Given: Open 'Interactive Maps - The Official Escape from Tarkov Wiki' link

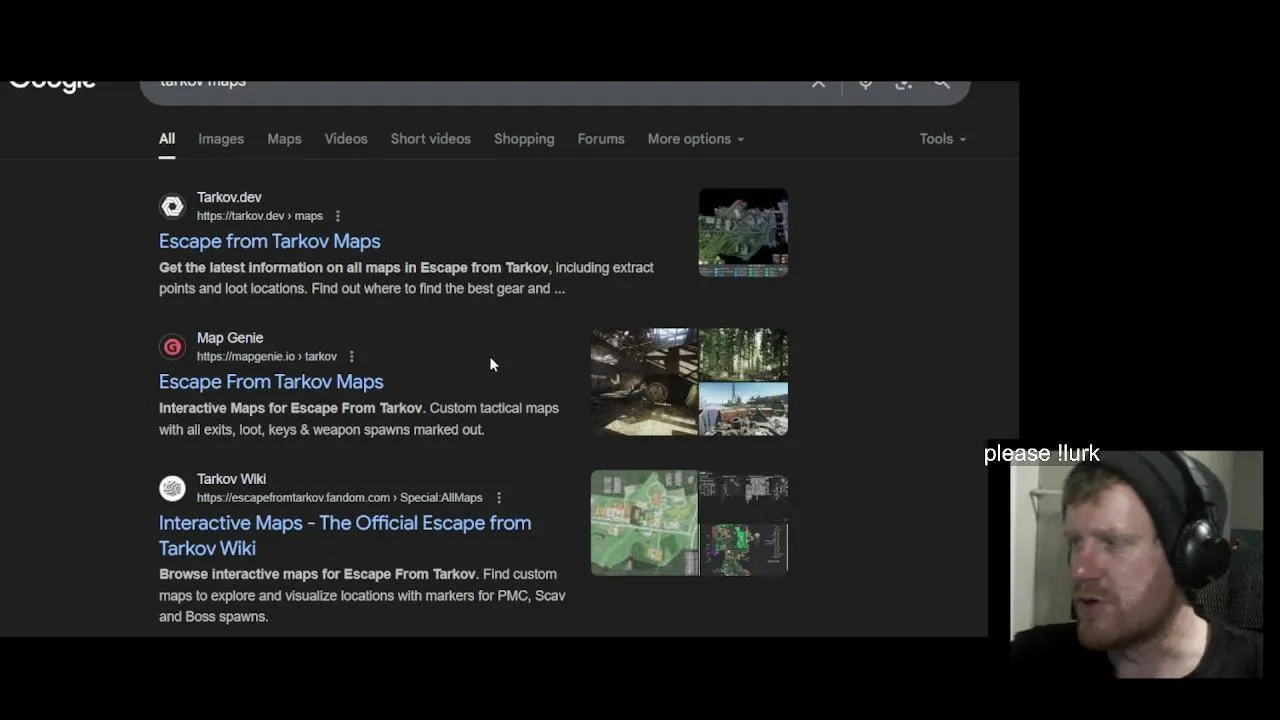Looking at the screenshot, I should coord(345,535).
